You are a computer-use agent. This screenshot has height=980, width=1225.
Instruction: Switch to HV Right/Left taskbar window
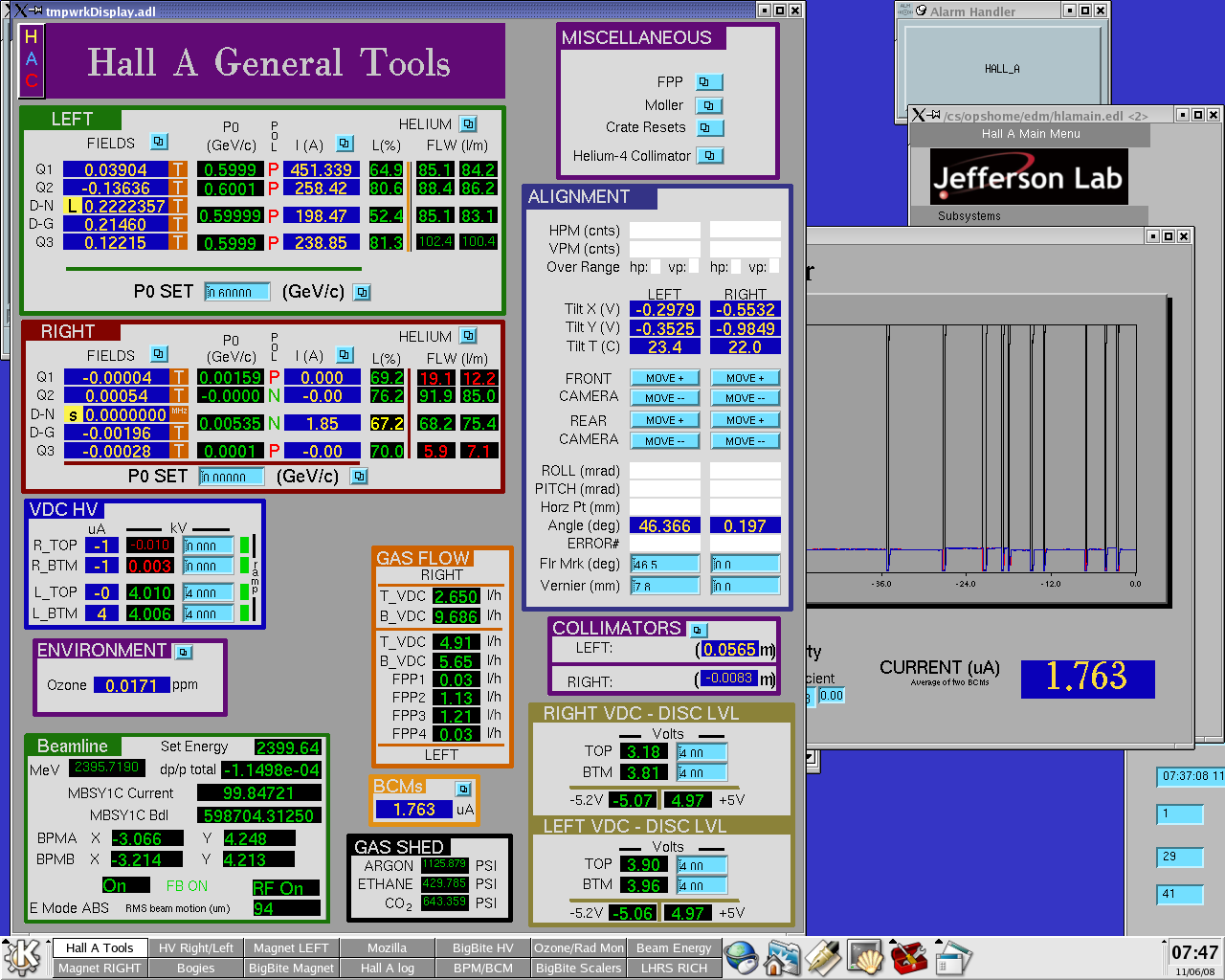pos(196,947)
